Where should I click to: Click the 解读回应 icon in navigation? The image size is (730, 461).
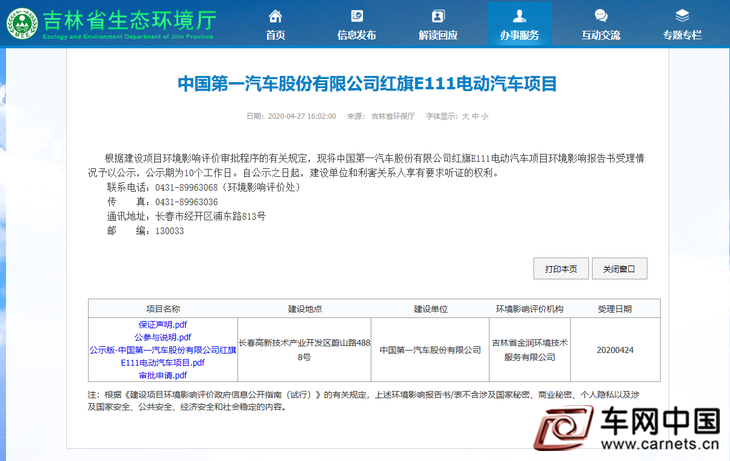(438, 16)
